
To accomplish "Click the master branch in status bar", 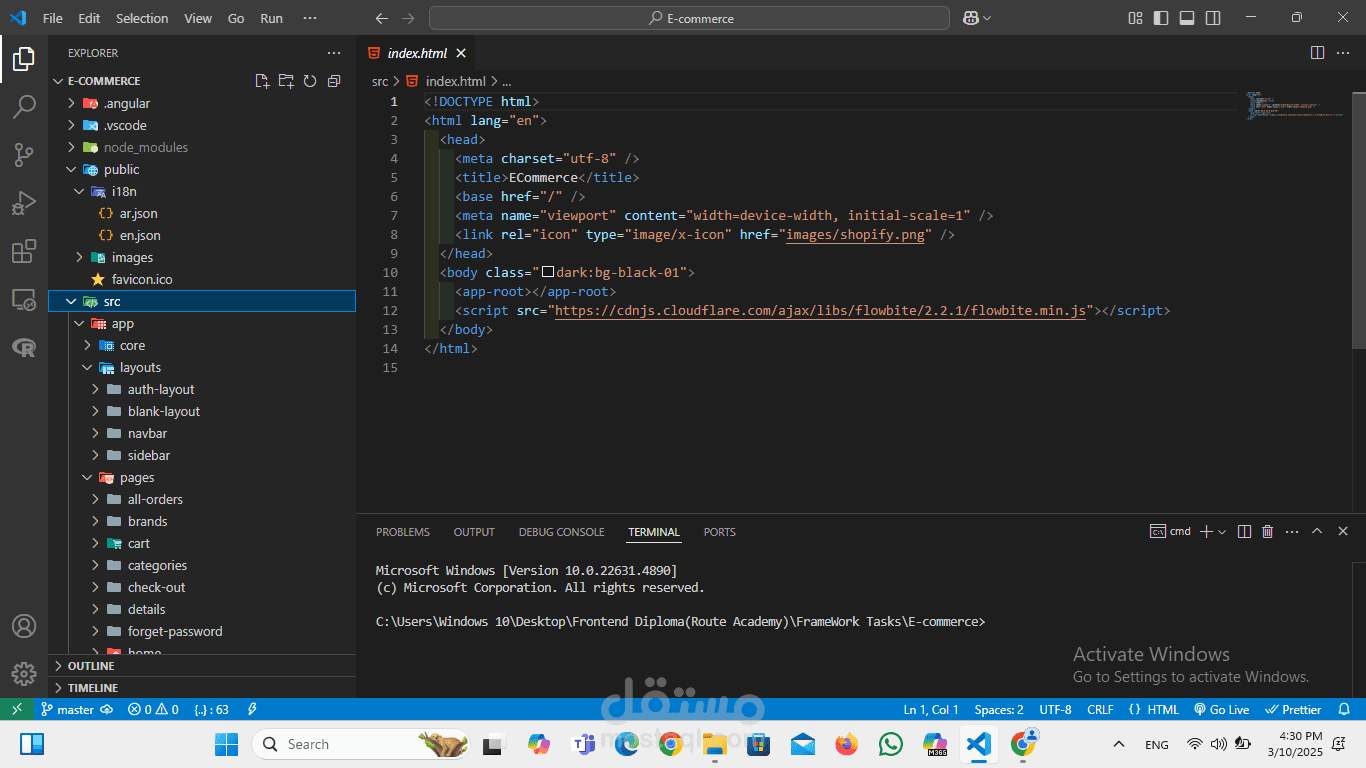I will (x=75, y=709).
